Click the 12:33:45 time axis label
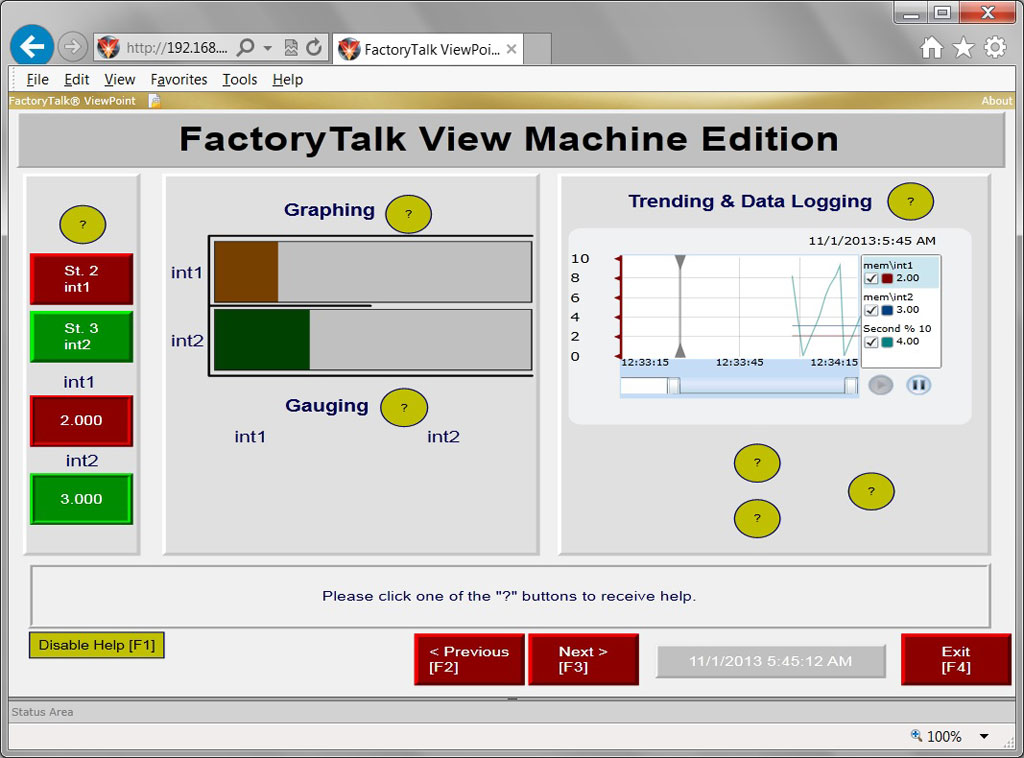 click(x=739, y=362)
